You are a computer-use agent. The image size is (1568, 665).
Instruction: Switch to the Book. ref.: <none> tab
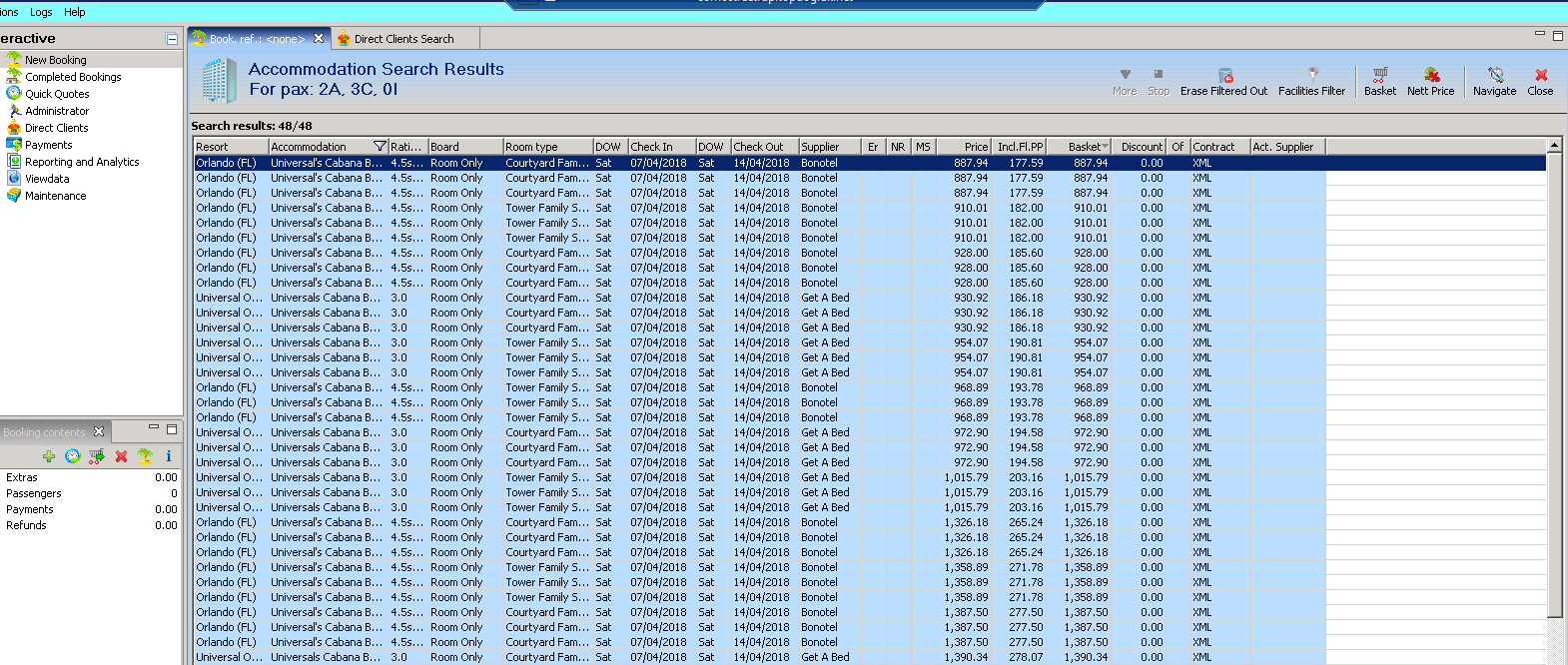(x=257, y=39)
